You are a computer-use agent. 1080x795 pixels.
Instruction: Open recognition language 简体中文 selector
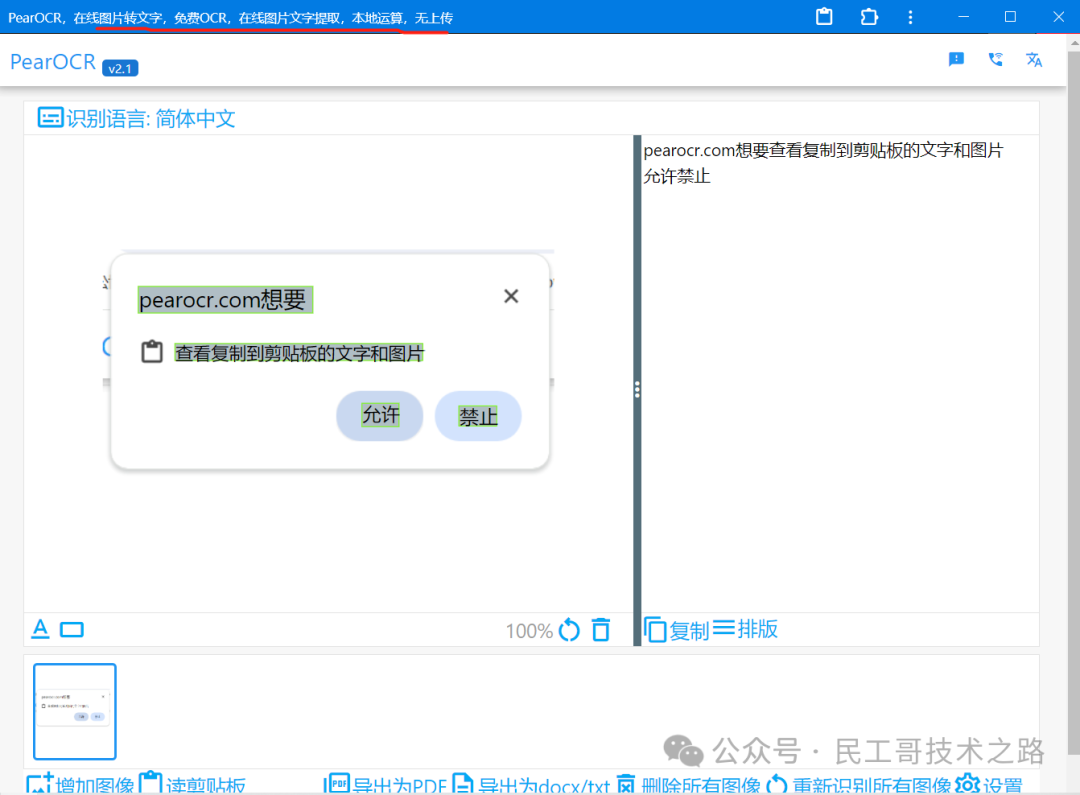[136, 118]
